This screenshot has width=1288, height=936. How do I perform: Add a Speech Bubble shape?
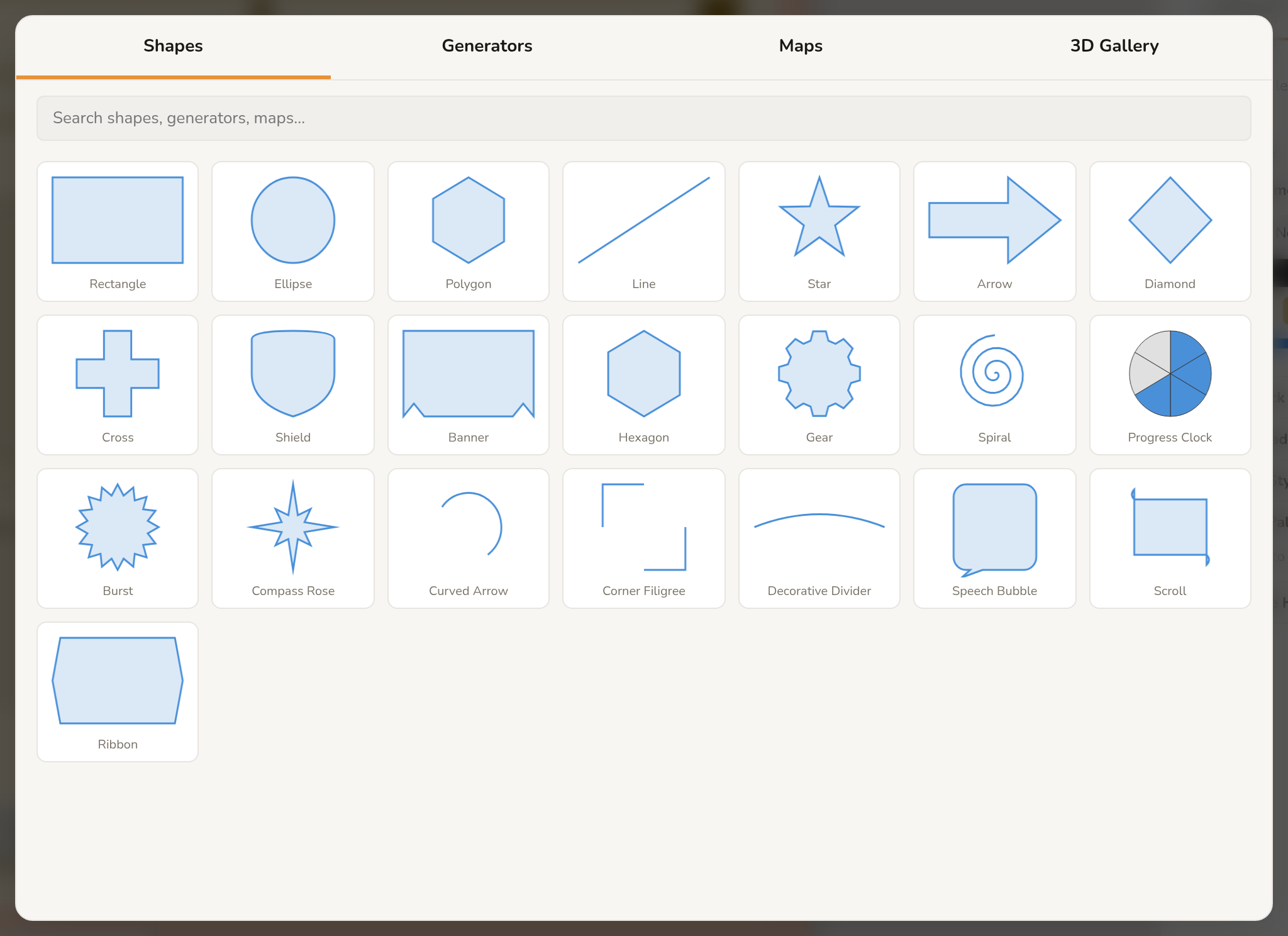pyautogui.click(x=995, y=538)
